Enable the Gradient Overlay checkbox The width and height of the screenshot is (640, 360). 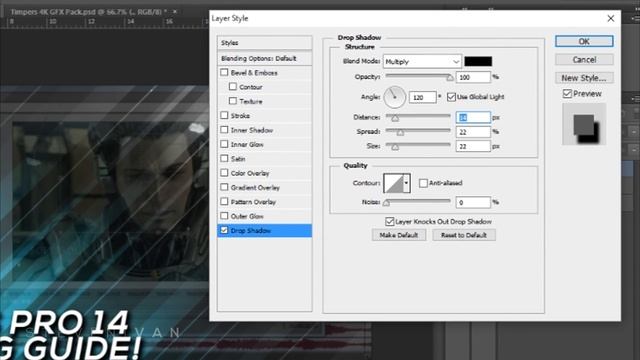click(x=224, y=187)
